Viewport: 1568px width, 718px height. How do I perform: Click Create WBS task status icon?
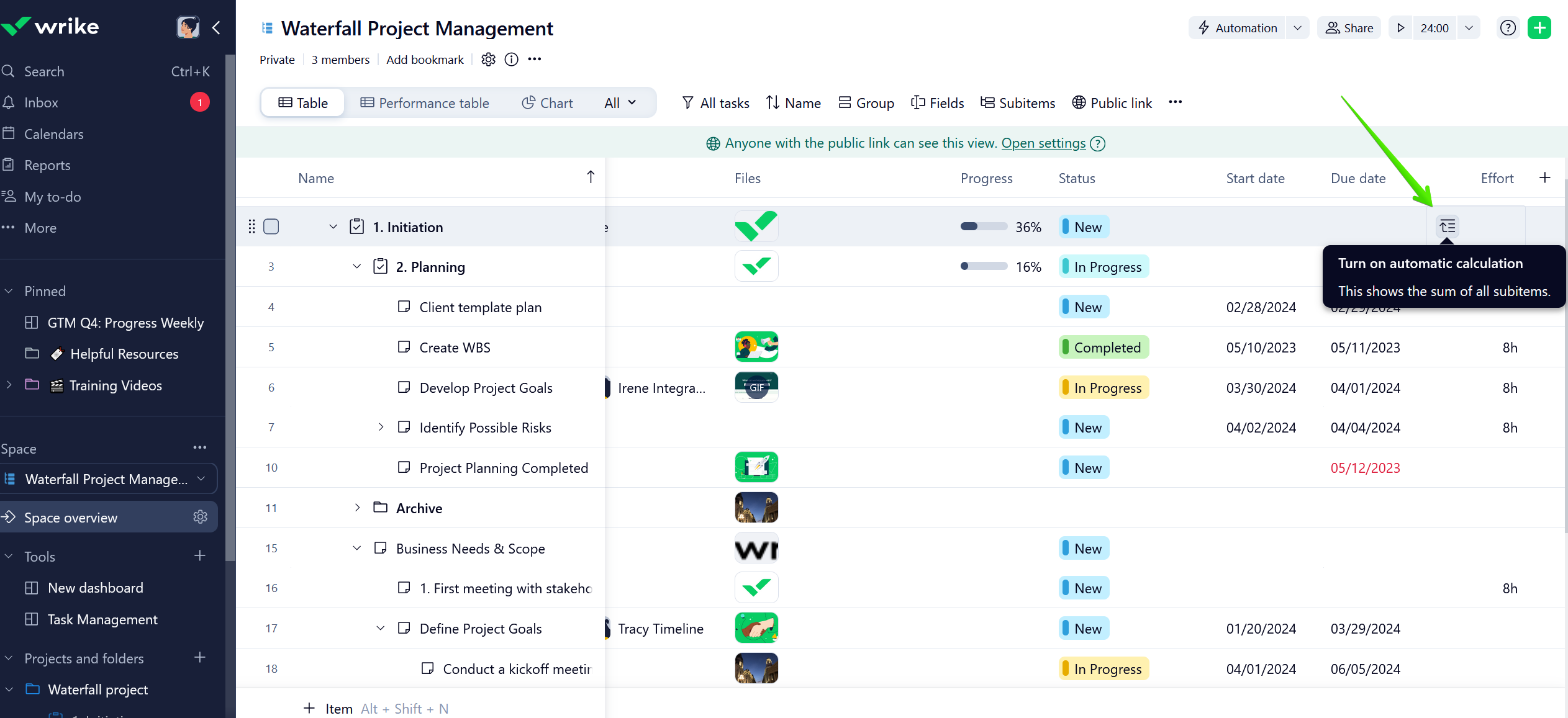coord(404,347)
